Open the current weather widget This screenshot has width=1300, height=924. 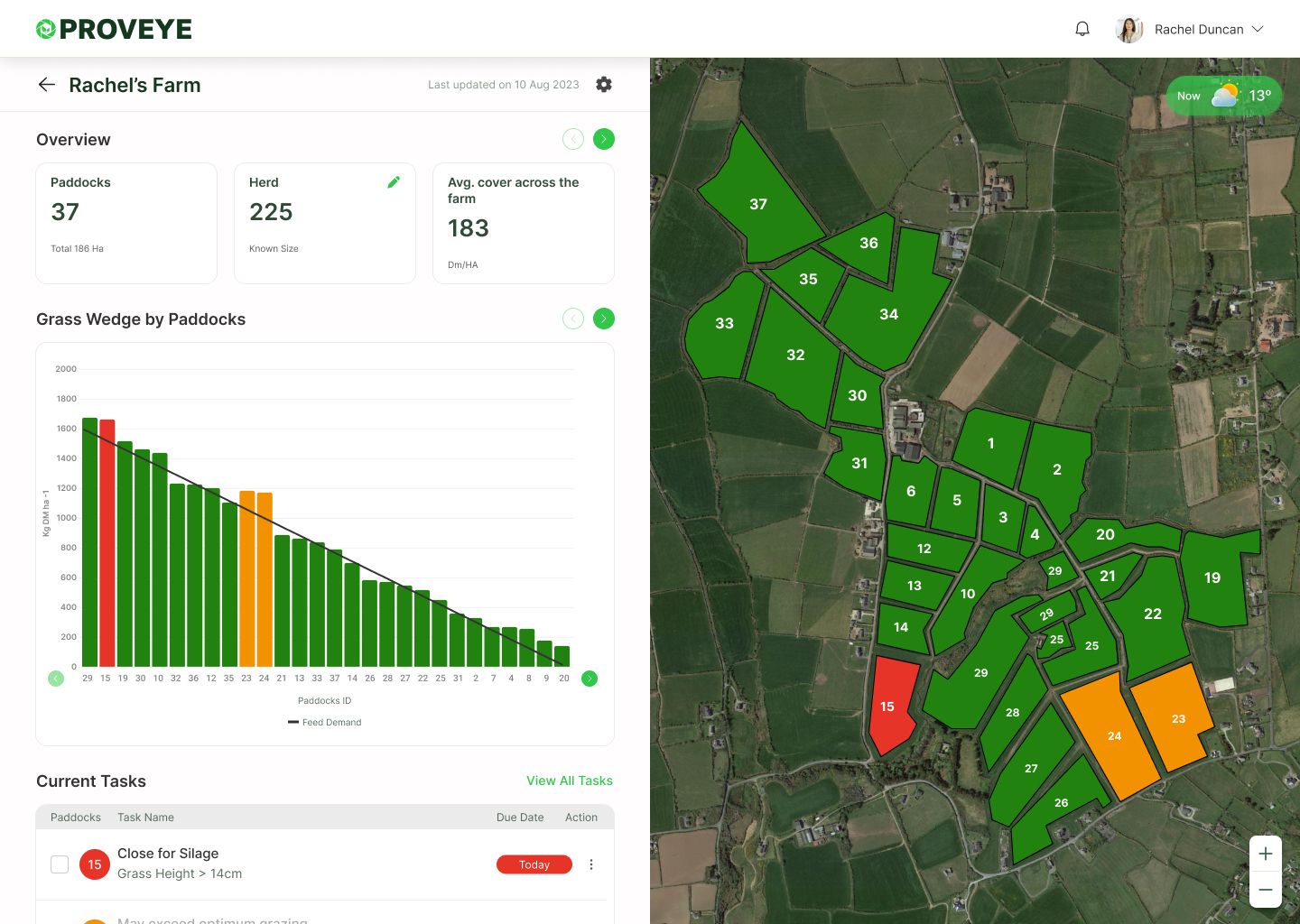pyautogui.click(x=1223, y=96)
